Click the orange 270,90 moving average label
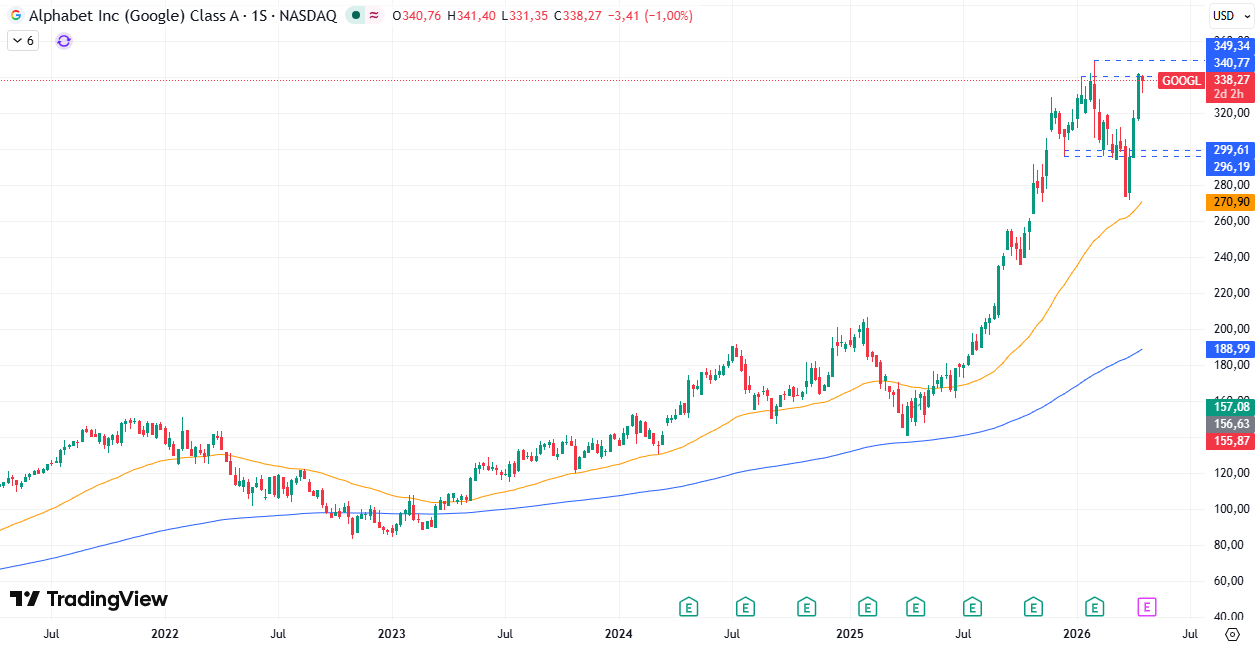The width and height of the screenshot is (1257, 647). pos(1230,202)
